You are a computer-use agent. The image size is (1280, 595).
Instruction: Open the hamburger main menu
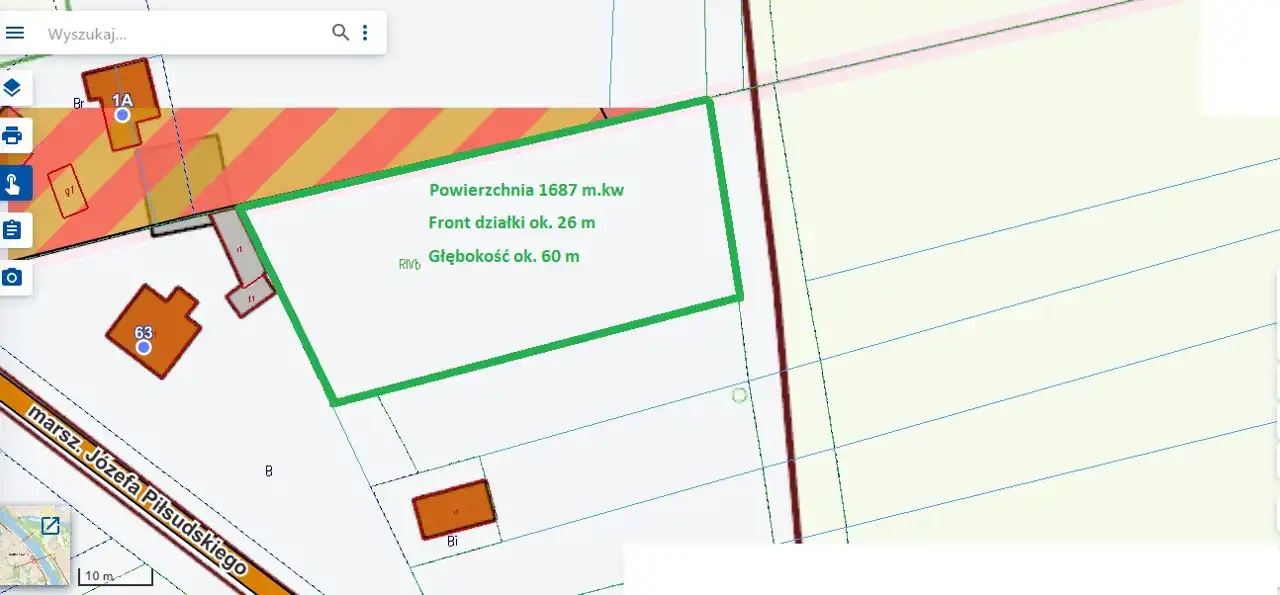point(15,33)
